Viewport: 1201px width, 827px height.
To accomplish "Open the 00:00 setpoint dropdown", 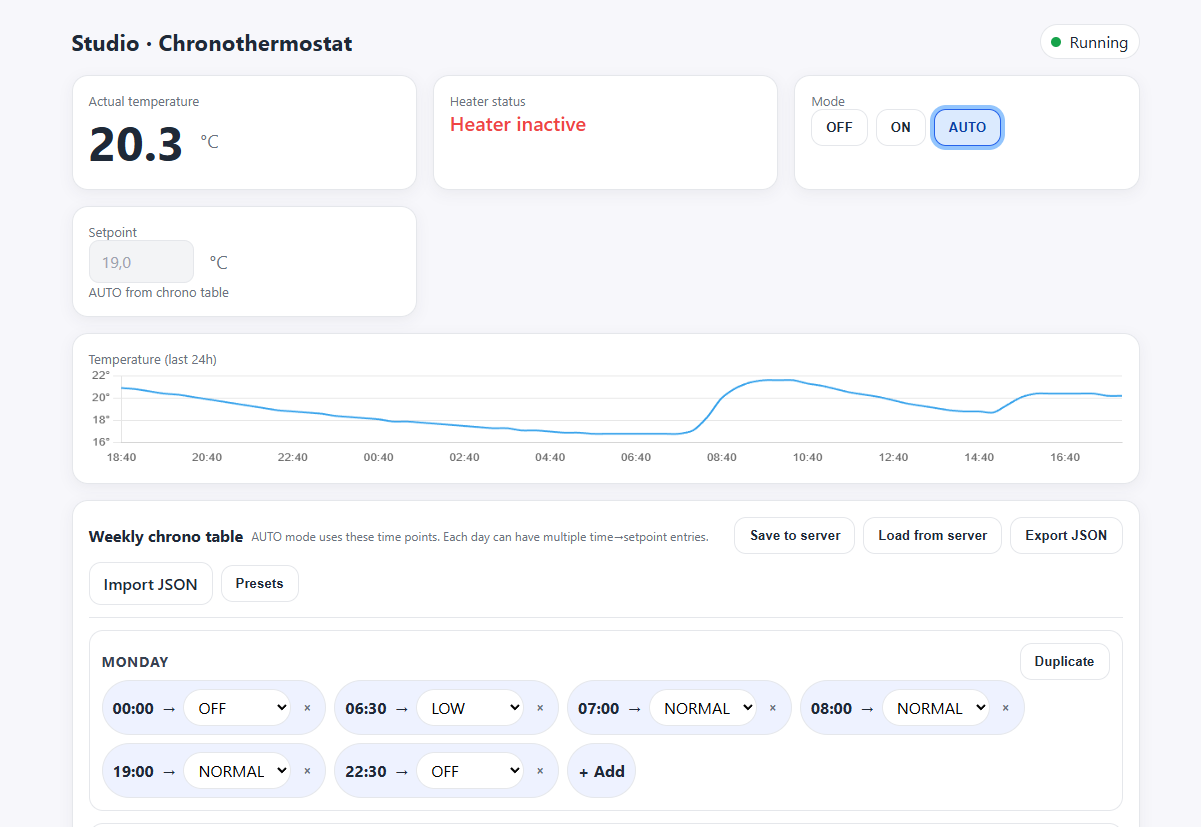I will [x=236, y=708].
